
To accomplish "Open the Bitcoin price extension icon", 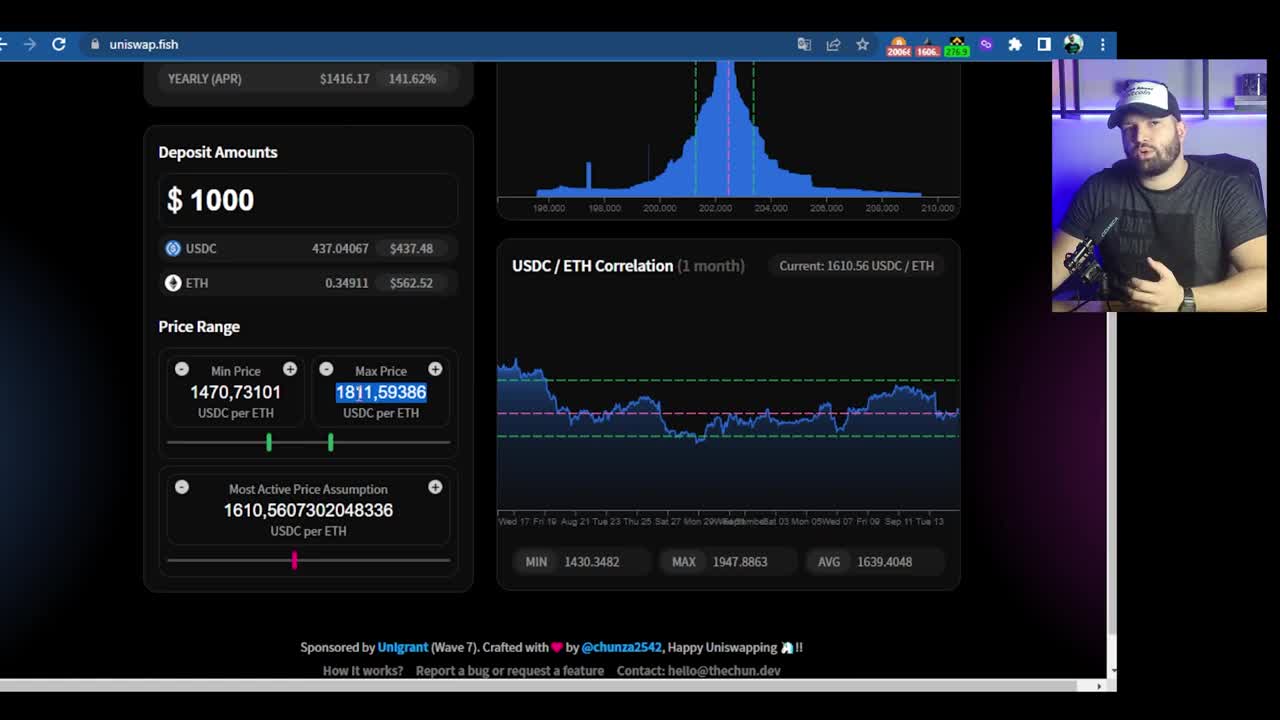I will [898, 45].
